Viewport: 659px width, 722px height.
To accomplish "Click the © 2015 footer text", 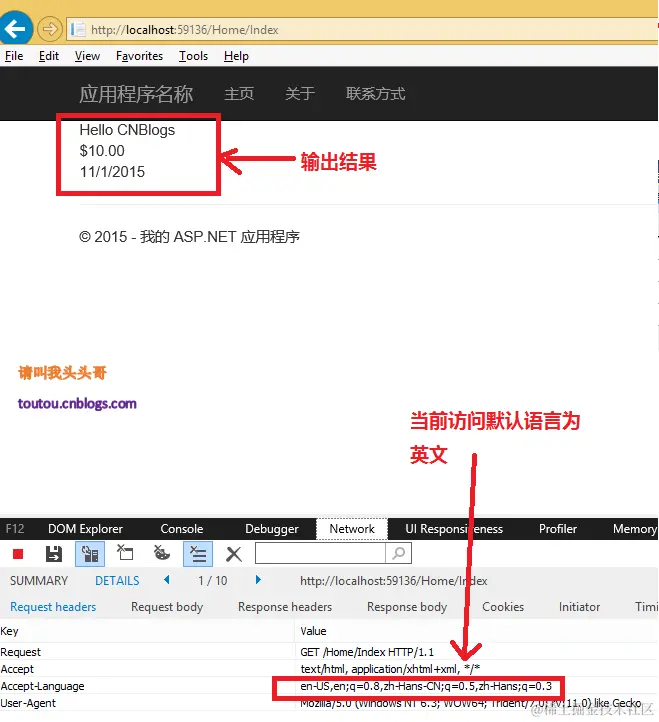I will [189, 237].
